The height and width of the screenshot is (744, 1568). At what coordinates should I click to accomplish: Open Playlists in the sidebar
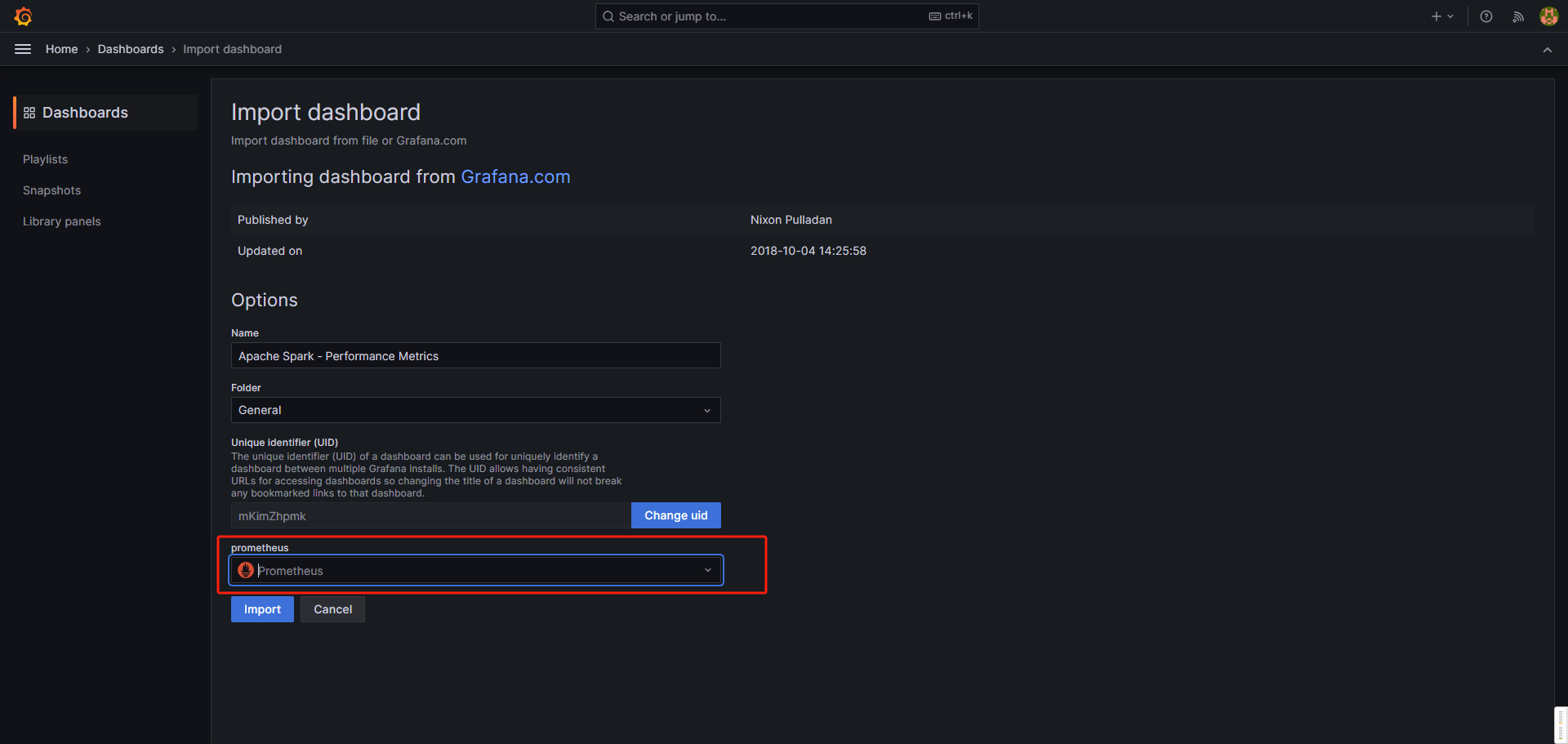coord(46,159)
